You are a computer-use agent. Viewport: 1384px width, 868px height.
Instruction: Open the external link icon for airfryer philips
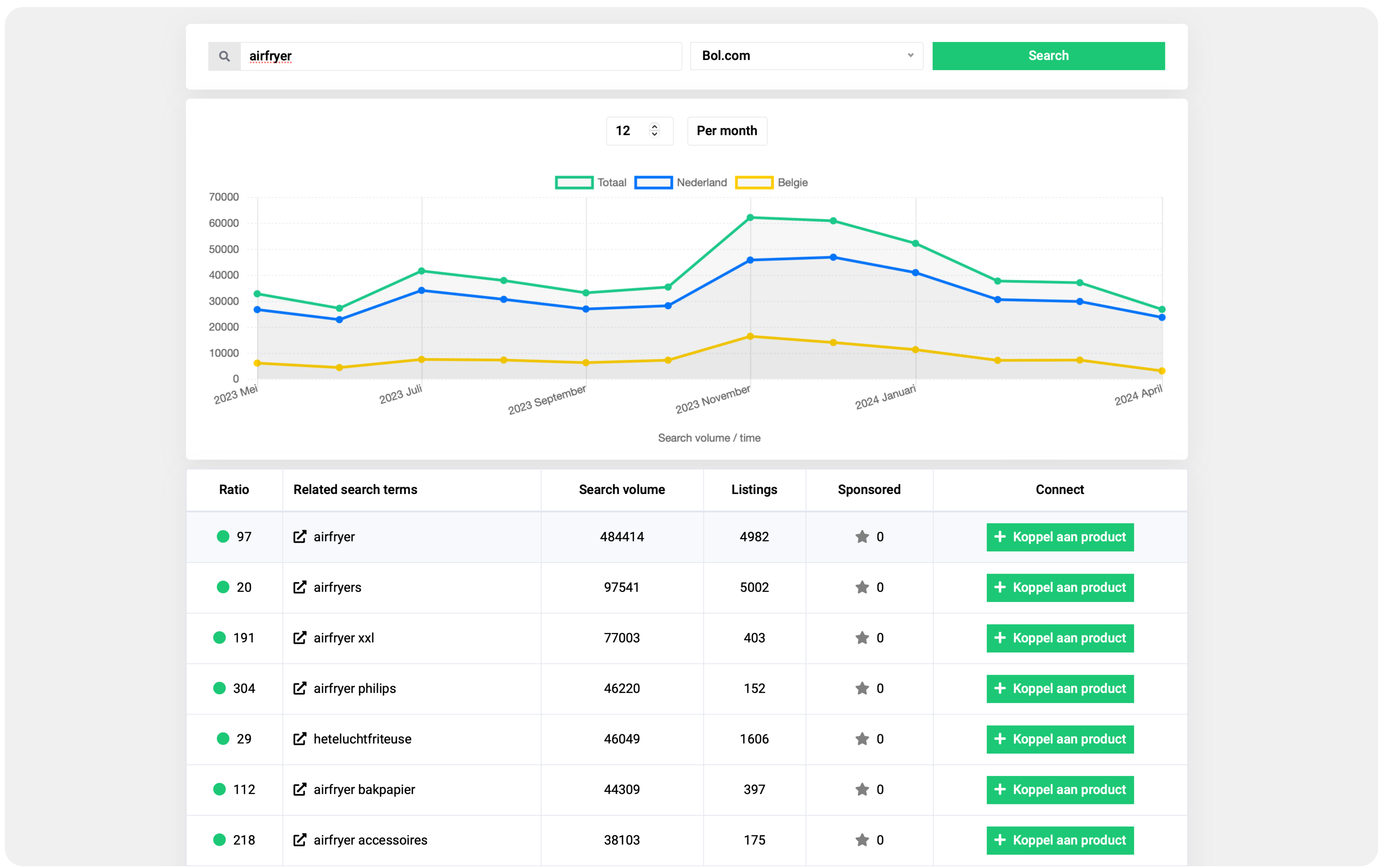pyautogui.click(x=300, y=688)
